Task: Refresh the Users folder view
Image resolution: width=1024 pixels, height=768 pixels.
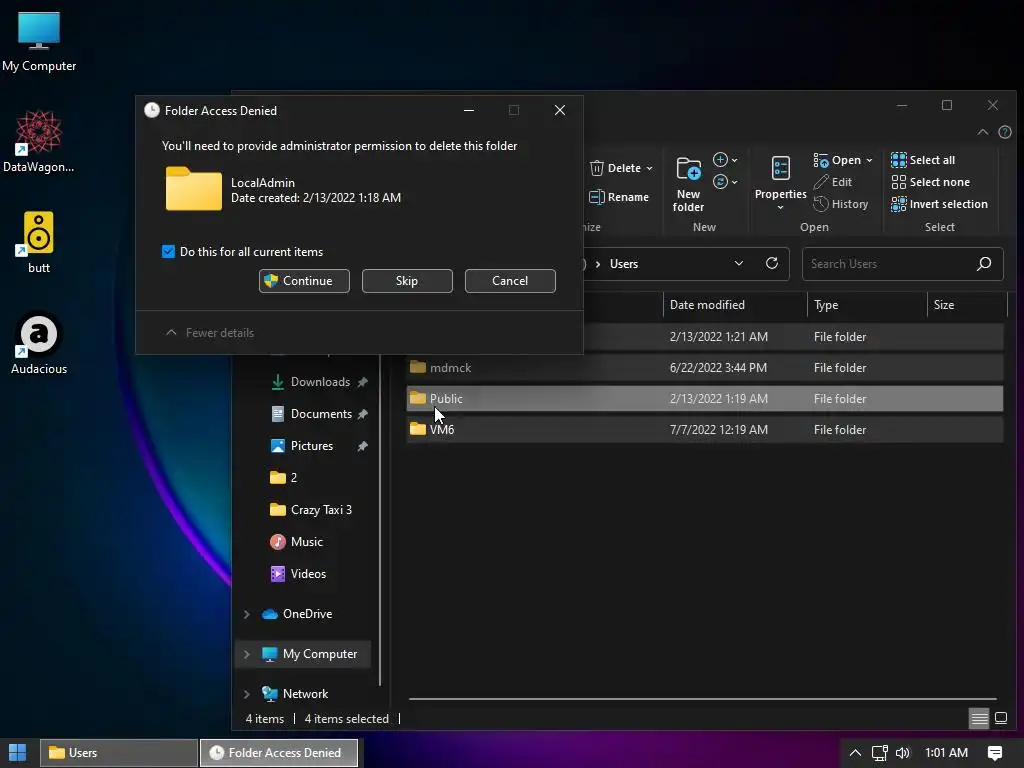Action: click(772, 263)
